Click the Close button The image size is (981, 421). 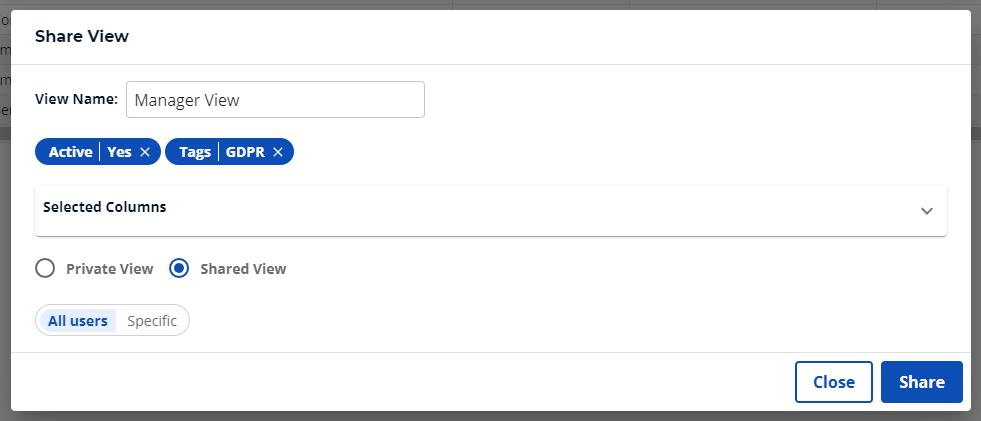tap(833, 382)
